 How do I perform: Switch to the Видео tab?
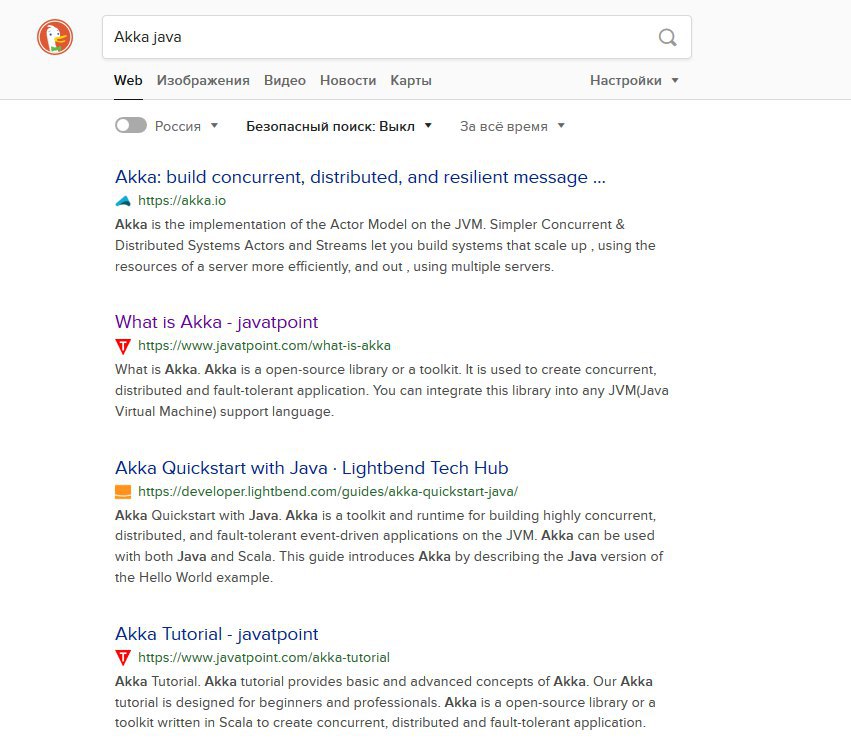pyautogui.click(x=285, y=80)
